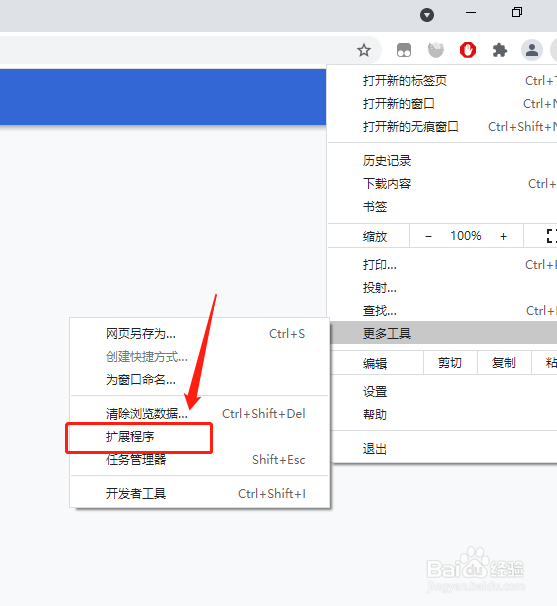557x606 pixels.
Task: Click the 复制 button
Action: (504, 363)
